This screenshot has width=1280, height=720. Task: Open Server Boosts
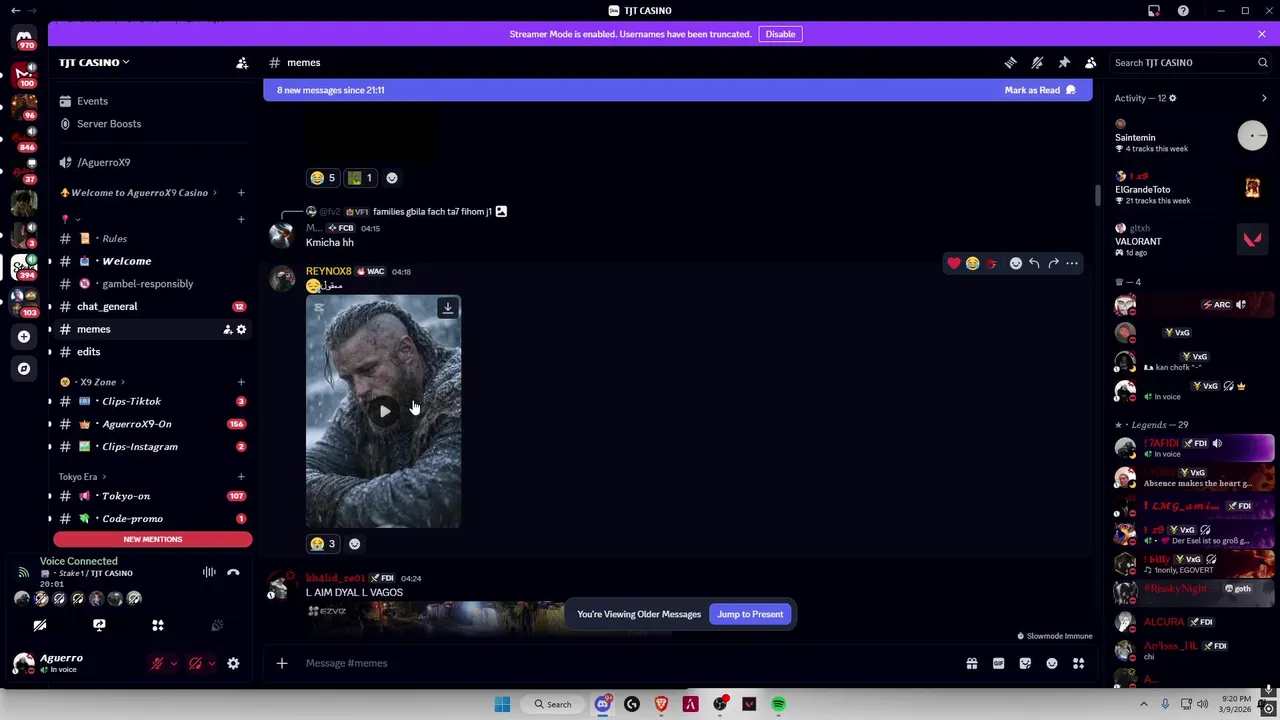(x=109, y=124)
